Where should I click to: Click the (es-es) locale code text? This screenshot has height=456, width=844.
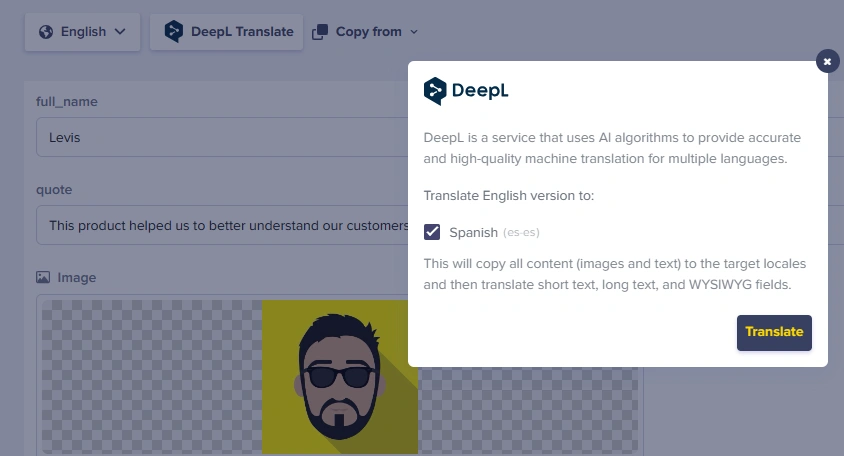click(521, 233)
